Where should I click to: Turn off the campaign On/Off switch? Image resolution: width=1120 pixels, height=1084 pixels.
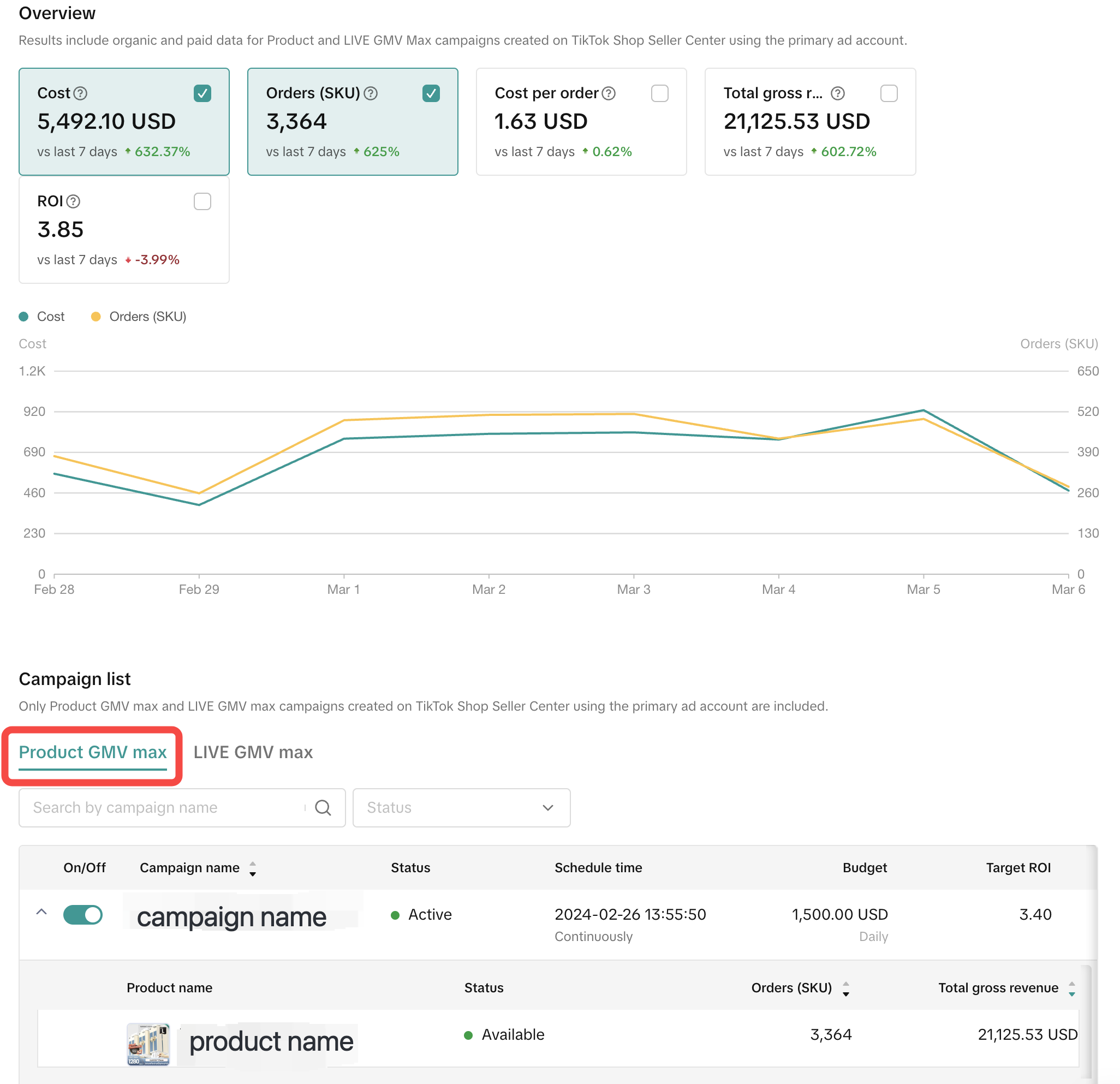point(83,914)
